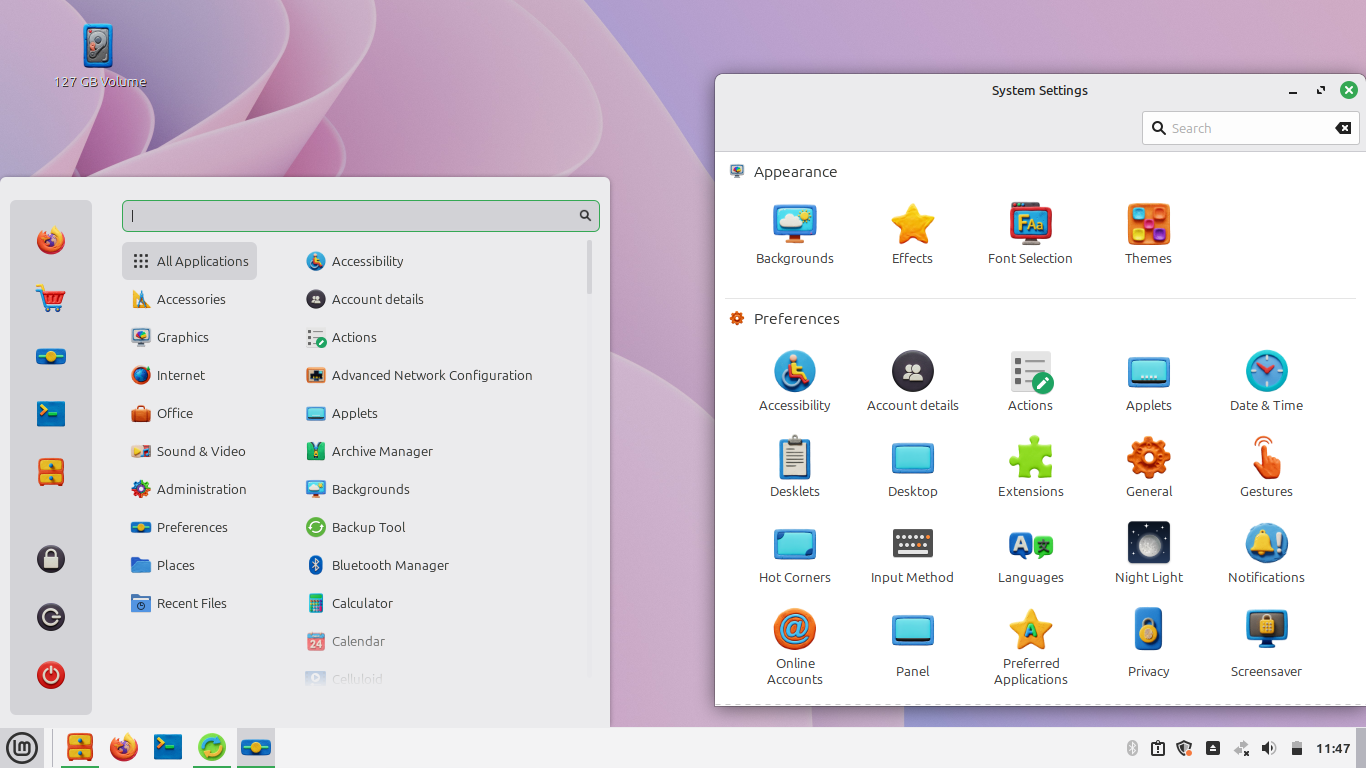Open the Languages settings
1366x768 pixels.
[1030, 553]
